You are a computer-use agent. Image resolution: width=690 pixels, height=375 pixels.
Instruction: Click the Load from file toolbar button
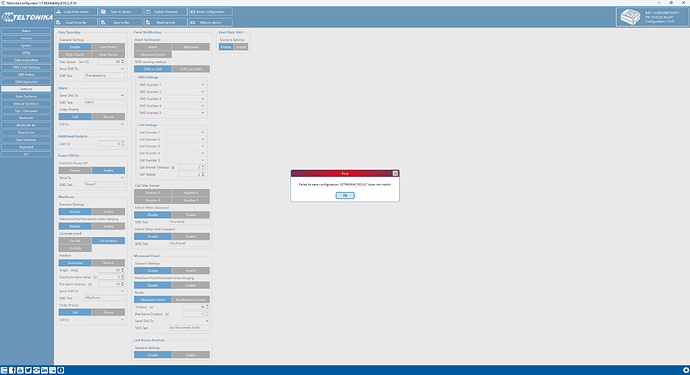pyautogui.click(x=76, y=22)
